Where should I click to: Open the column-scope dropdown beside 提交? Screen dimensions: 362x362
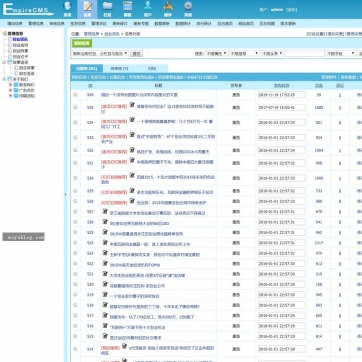100,53
